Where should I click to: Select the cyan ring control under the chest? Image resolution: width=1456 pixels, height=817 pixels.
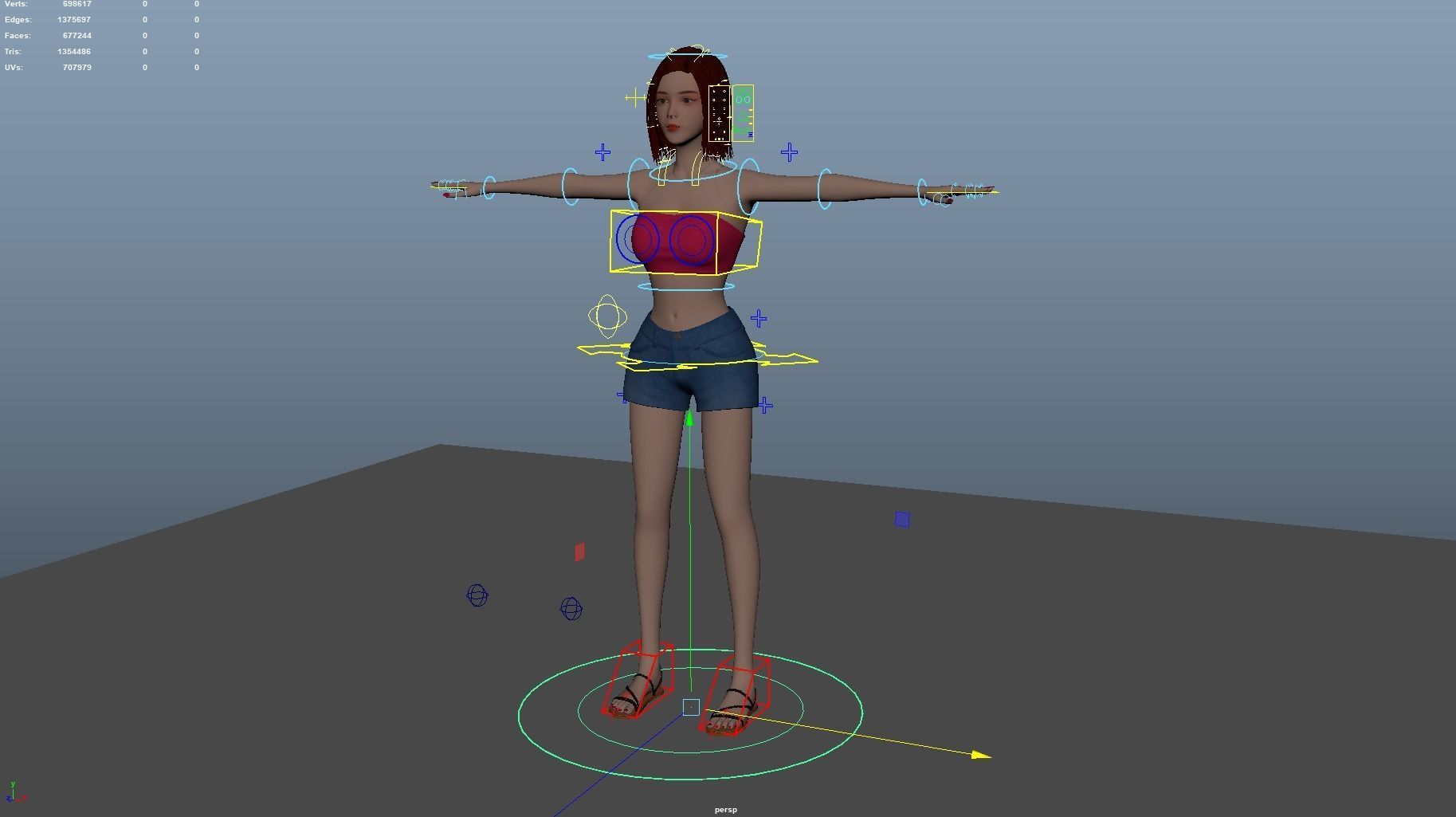click(686, 286)
